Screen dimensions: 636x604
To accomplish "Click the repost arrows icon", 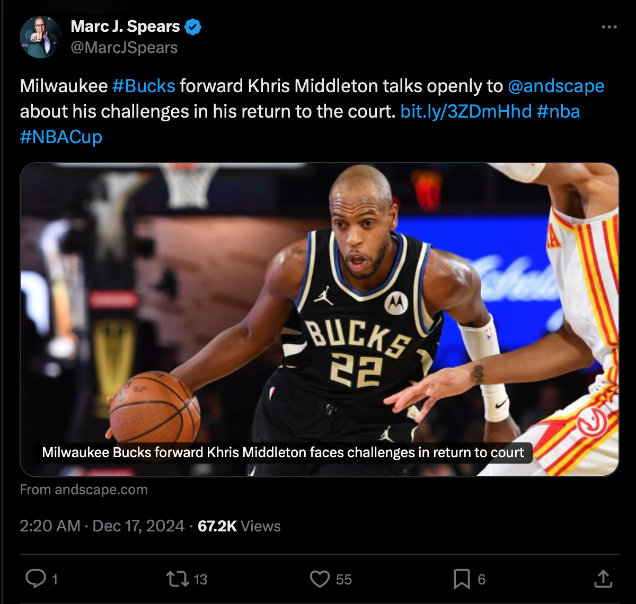I will [178, 579].
